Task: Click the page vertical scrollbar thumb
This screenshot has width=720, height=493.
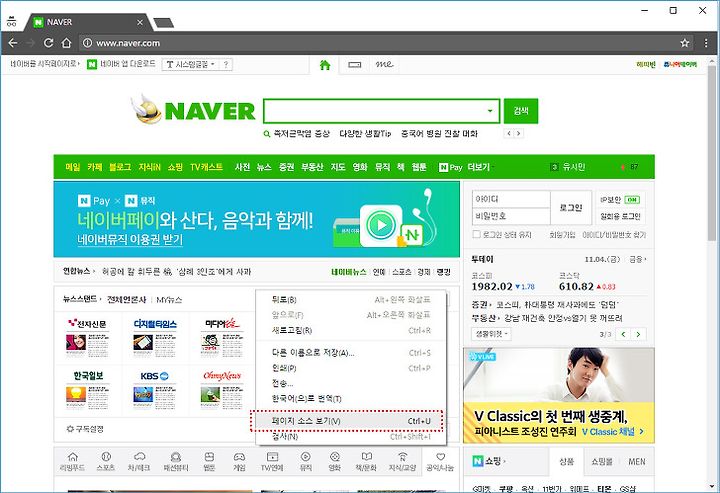Action: coord(712,151)
